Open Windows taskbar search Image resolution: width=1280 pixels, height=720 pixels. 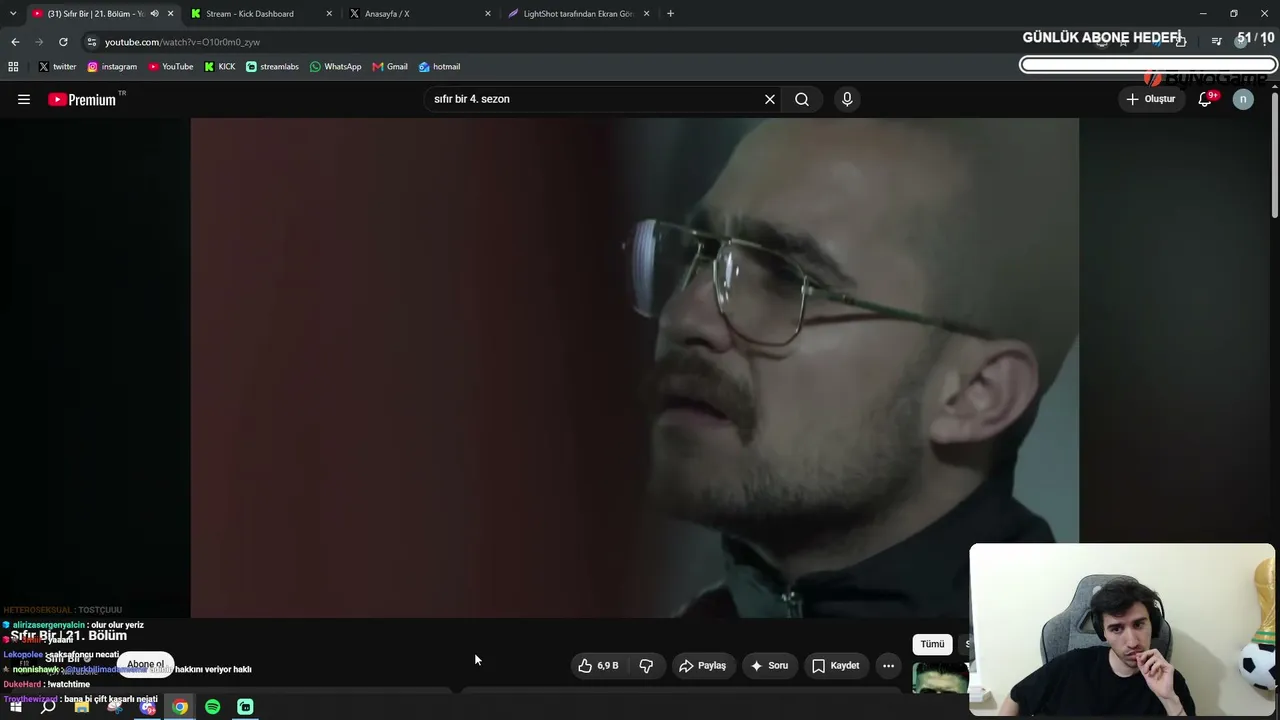pos(48,707)
